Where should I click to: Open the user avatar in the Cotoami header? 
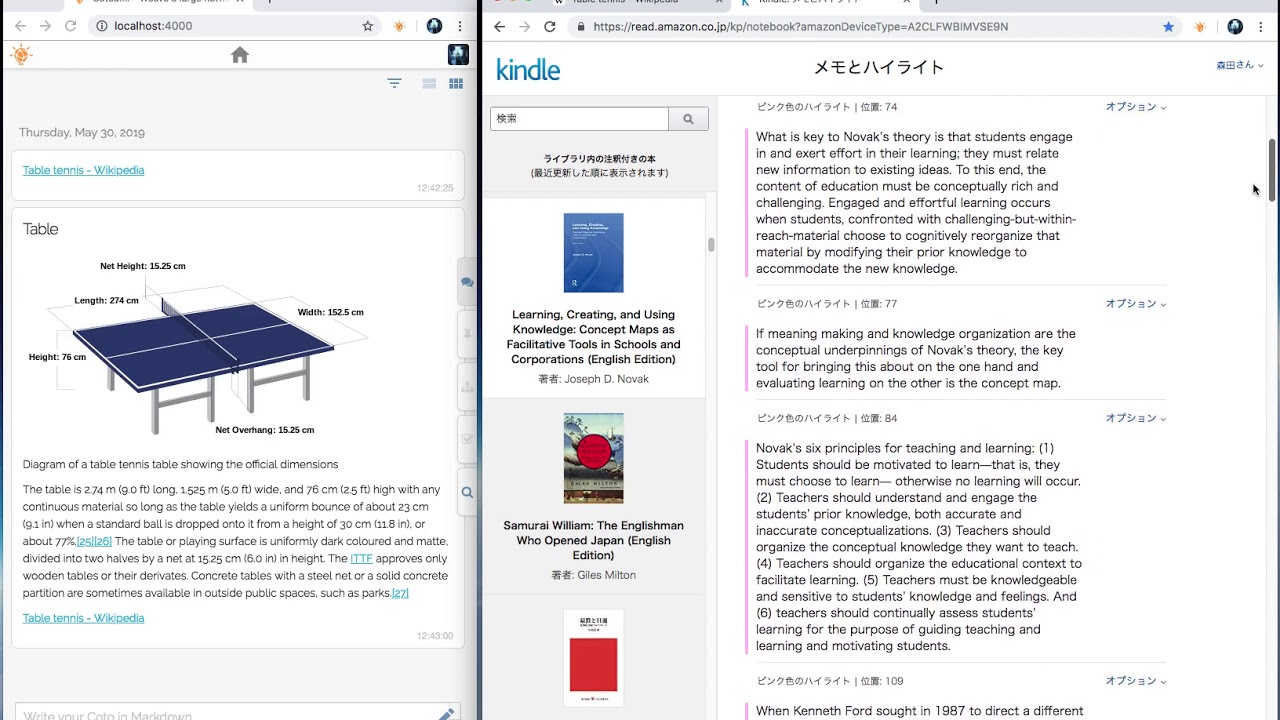[x=458, y=55]
